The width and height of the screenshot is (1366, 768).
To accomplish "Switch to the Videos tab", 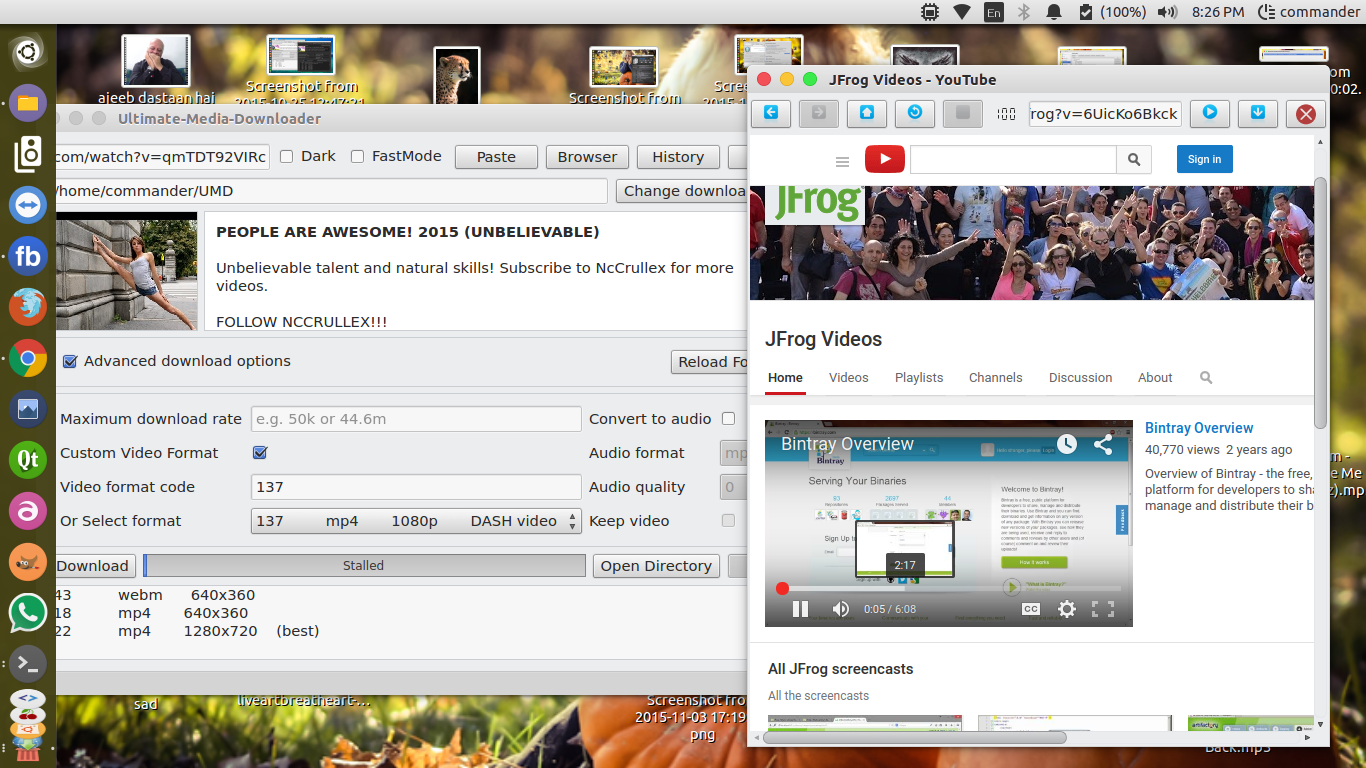I will (x=849, y=378).
